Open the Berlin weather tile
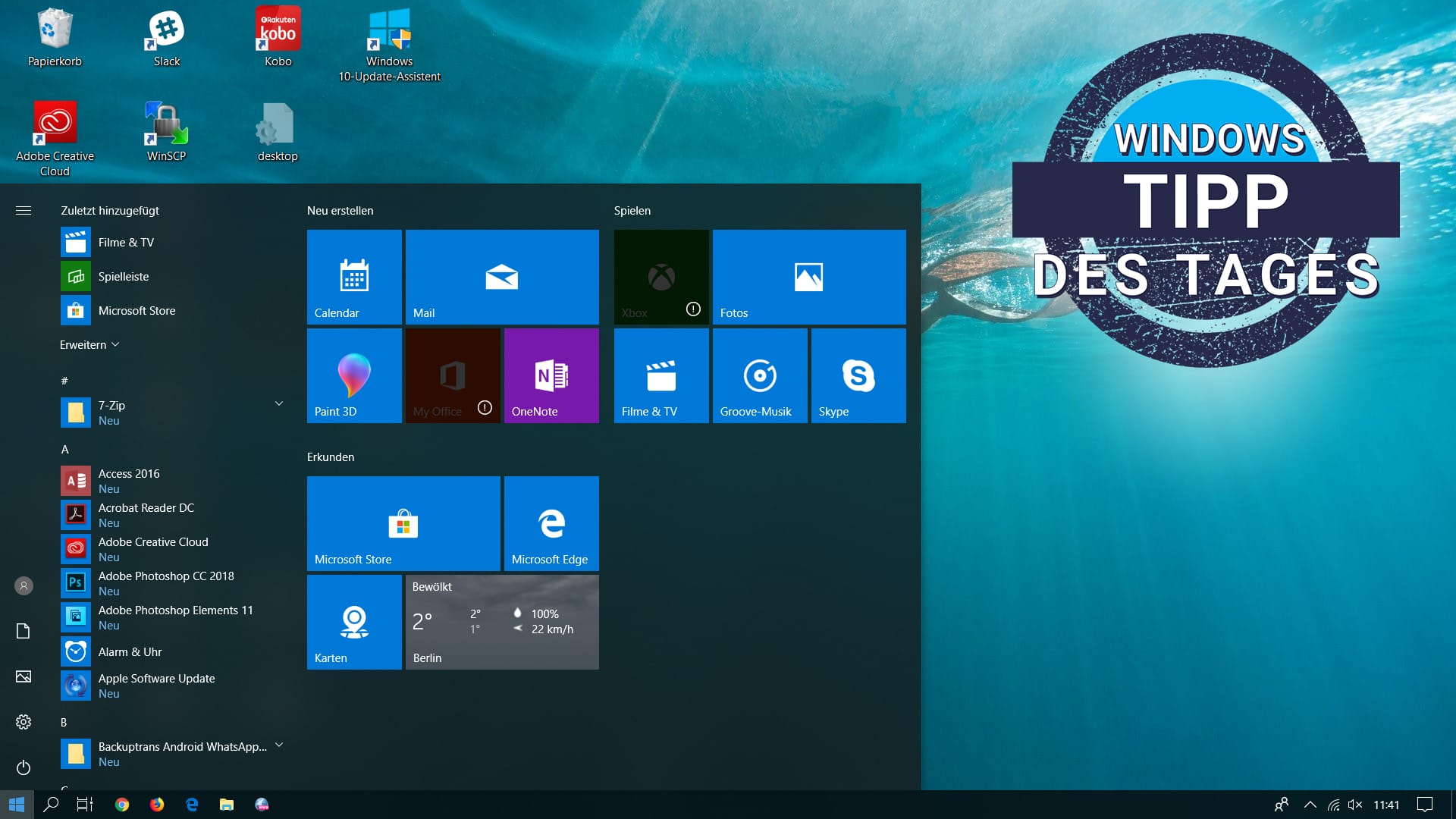The image size is (1456, 819). click(502, 622)
